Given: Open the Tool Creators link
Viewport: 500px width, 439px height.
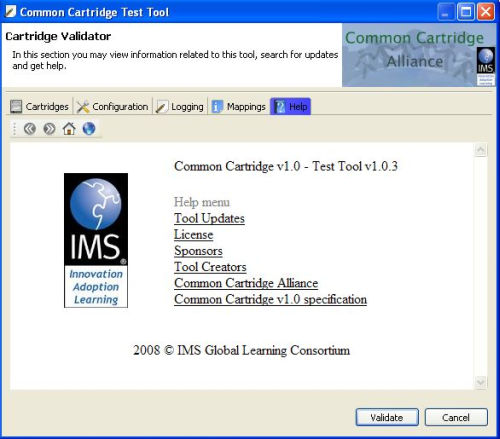Looking at the screenshot, I should tap(210, 267).
